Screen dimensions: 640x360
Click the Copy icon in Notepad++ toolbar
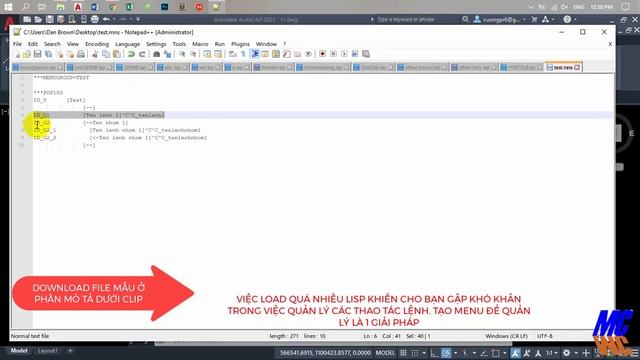point(106,54)
